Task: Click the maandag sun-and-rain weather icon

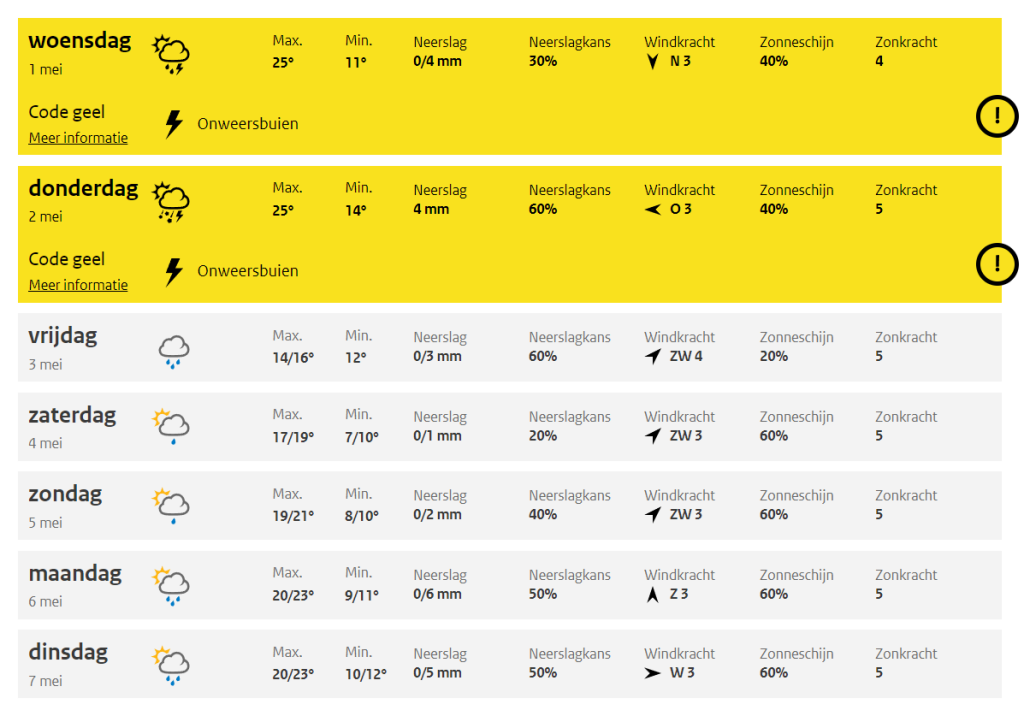Action: [170, 586]
